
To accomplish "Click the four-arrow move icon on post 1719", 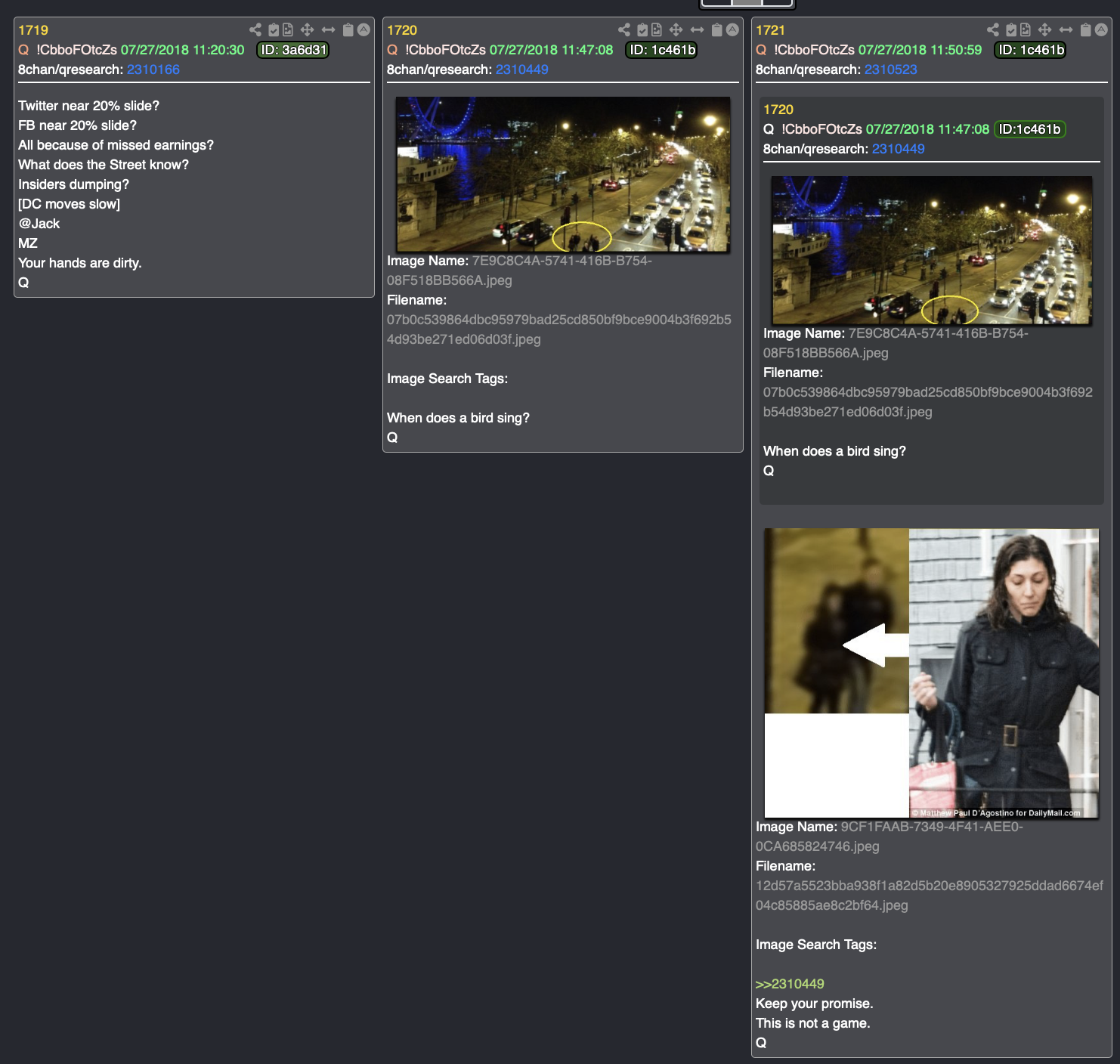I will coord(307,29).
